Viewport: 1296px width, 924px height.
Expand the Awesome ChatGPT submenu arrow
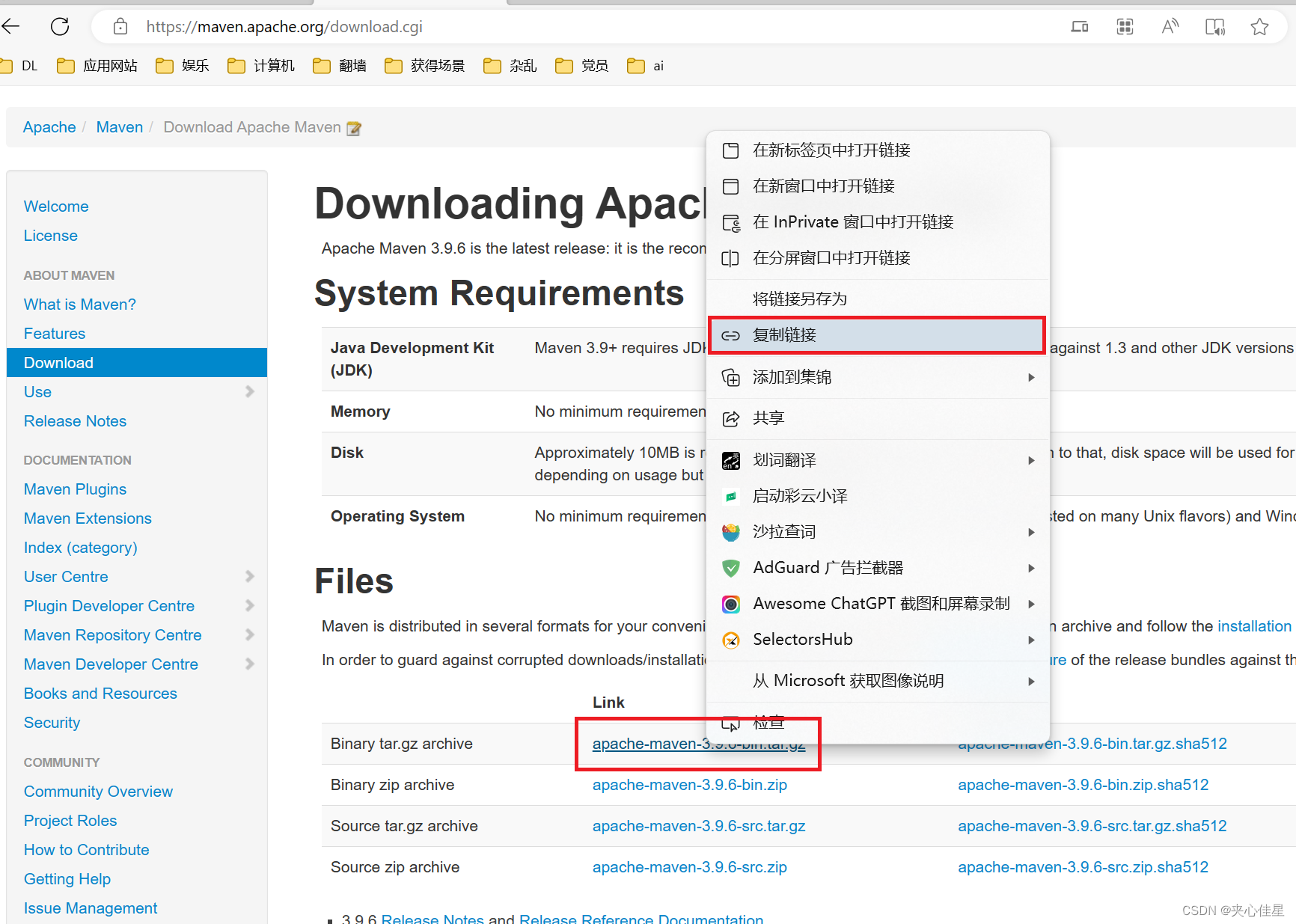1031,604
